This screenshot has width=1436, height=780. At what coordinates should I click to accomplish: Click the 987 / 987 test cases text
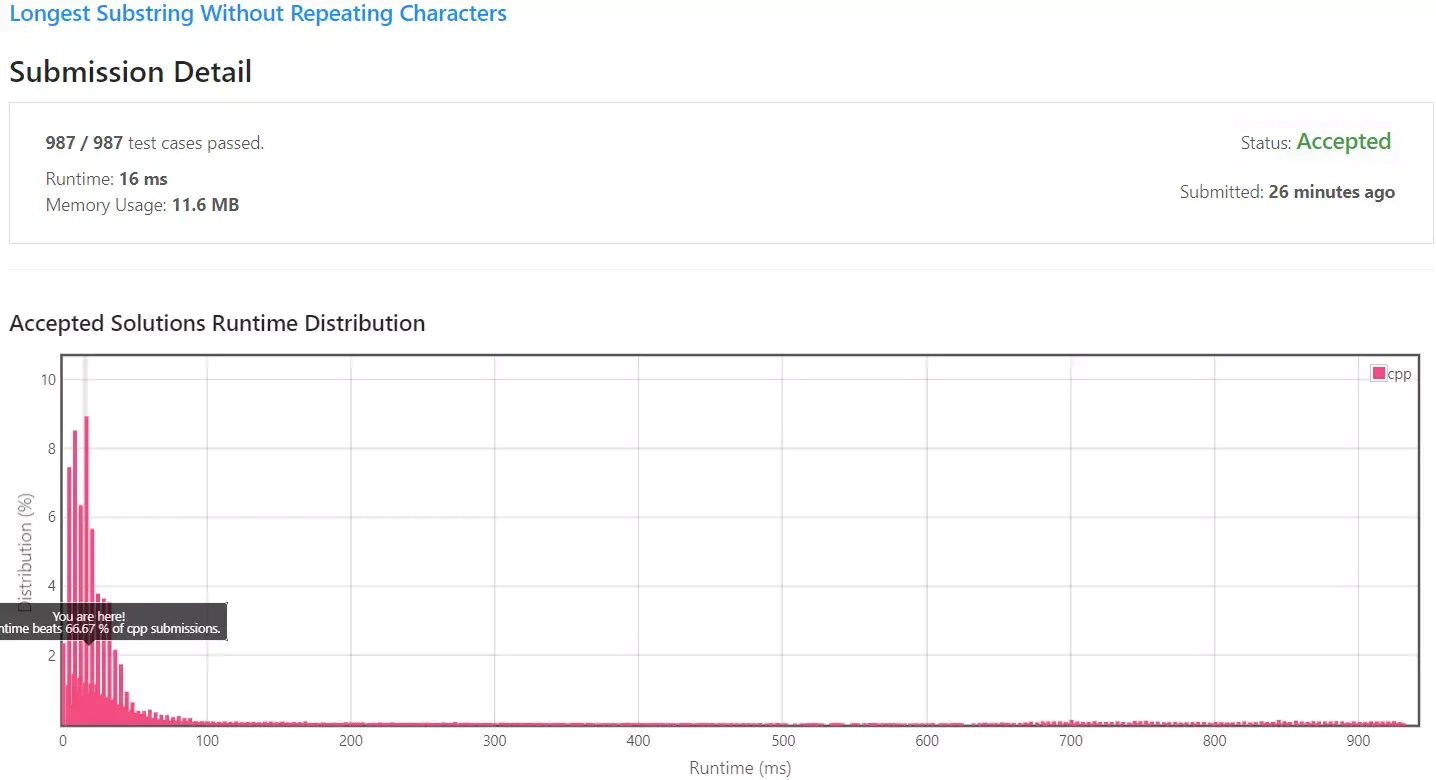155,143
